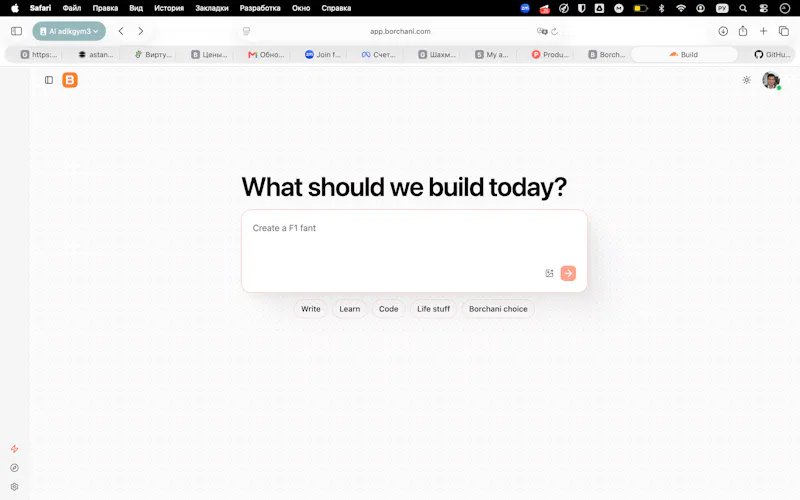
Task: Switch to the Счет... tab
Action: [x=379, y=54]
